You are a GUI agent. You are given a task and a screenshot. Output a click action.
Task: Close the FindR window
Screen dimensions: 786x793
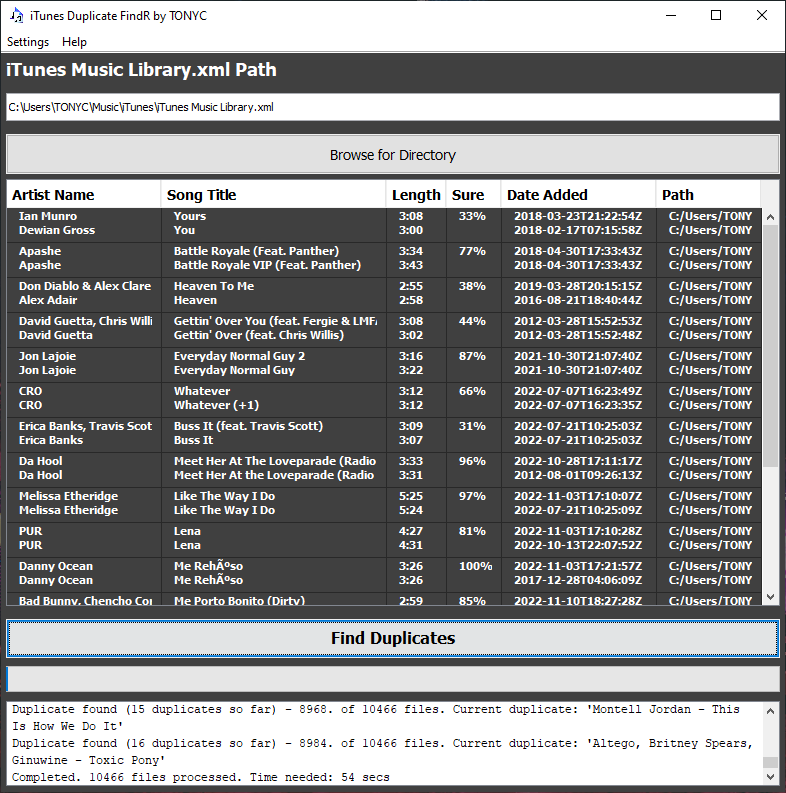[762, 16]
